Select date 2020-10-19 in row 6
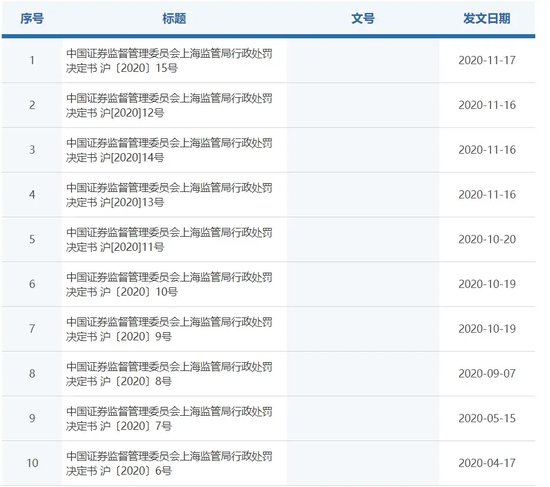Screen dimensions: 550x487 tap(487, 284)
